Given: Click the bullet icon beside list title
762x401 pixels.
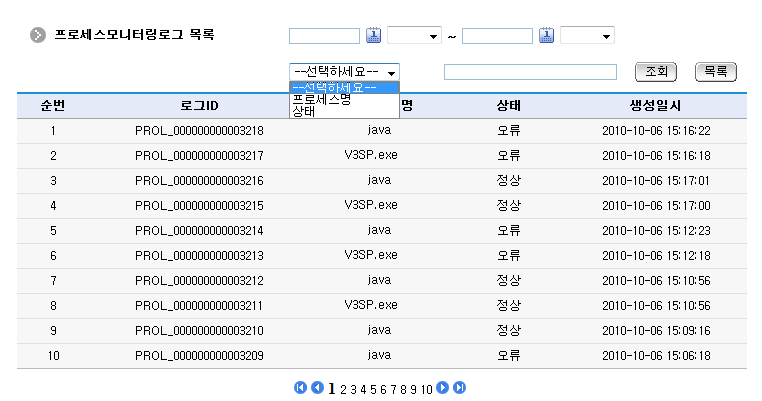Looking at the screenshot, I should (38, 35).
